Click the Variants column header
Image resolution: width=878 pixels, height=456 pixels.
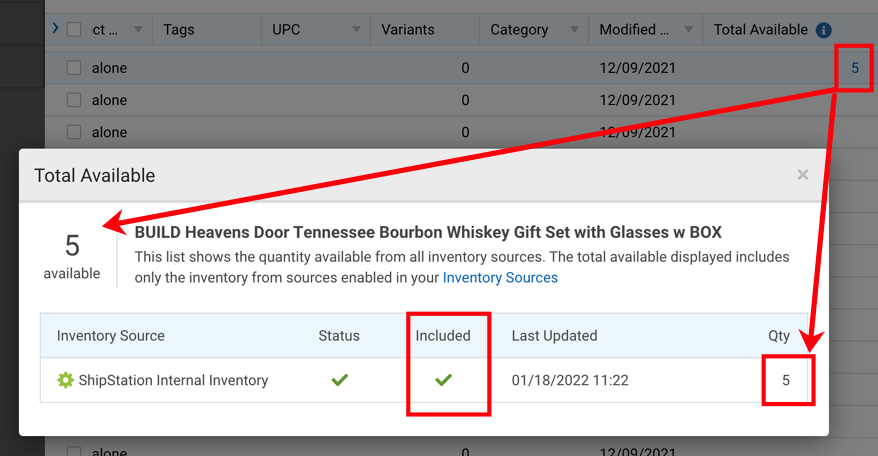click(x=408, y=30)
